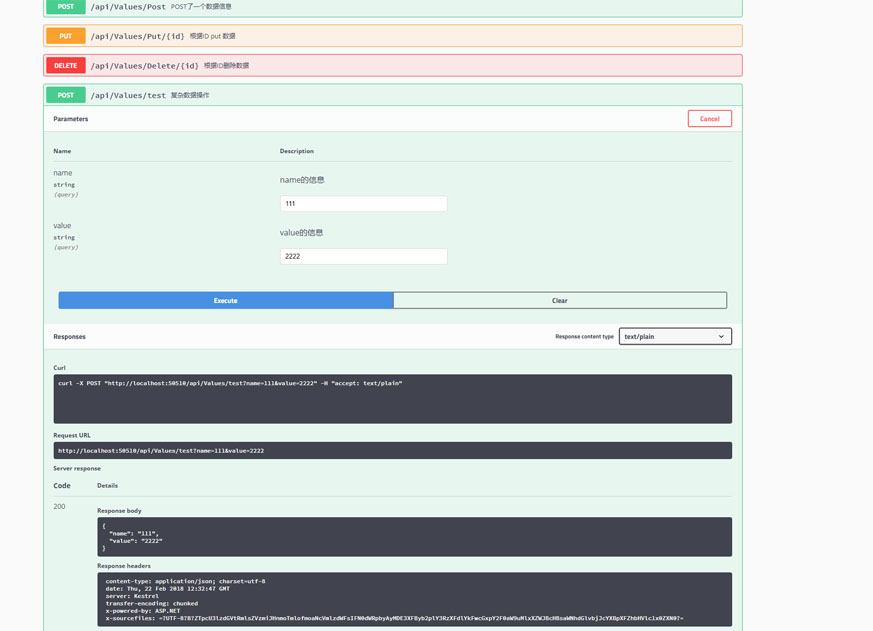Click the 200 response code
This screenshot has height=631, width=873.
point(59,507)
